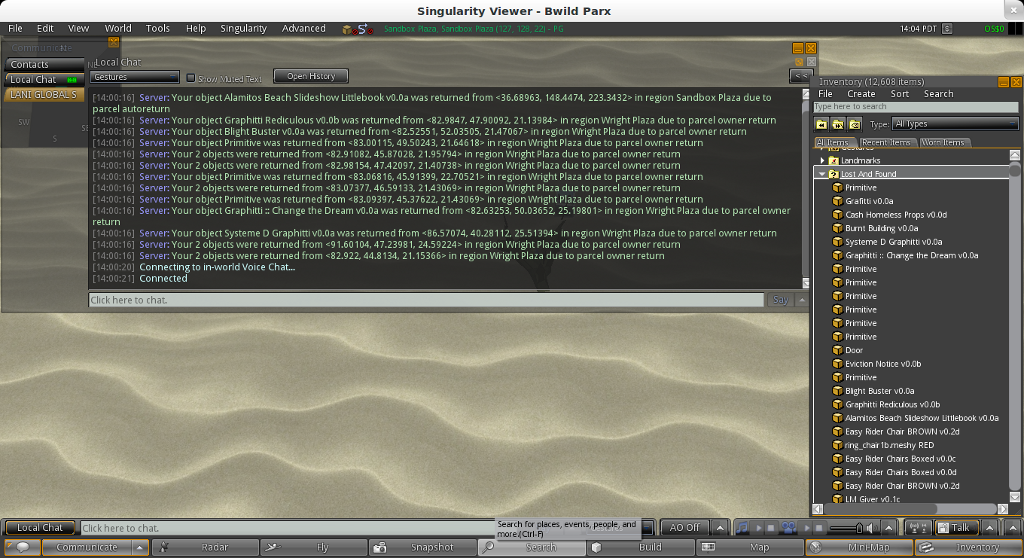Play the parcel media
The image size is (1024, 558).
point(807,527)
